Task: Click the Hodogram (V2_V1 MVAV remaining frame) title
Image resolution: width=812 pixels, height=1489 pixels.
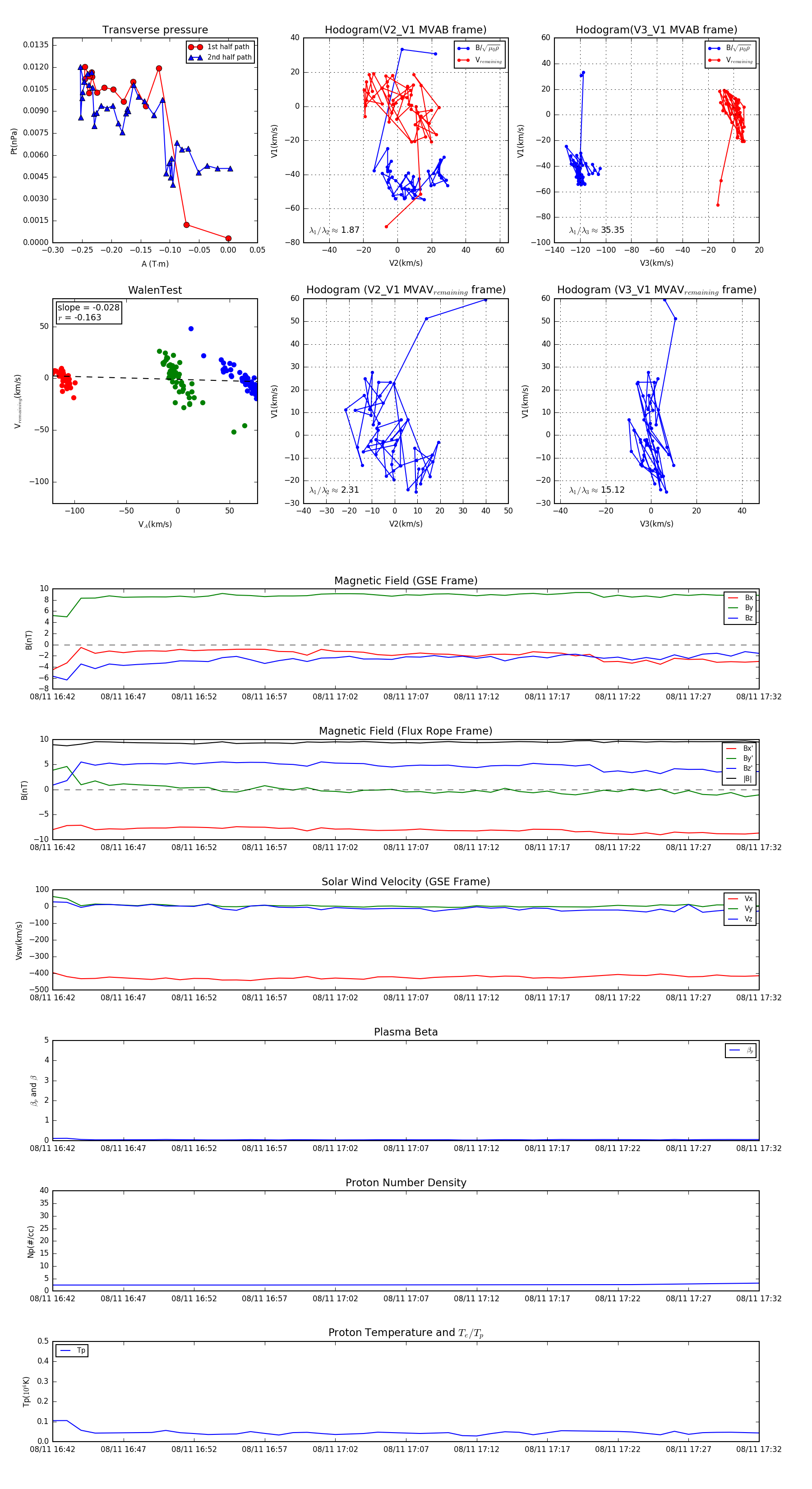Action: 406,290
